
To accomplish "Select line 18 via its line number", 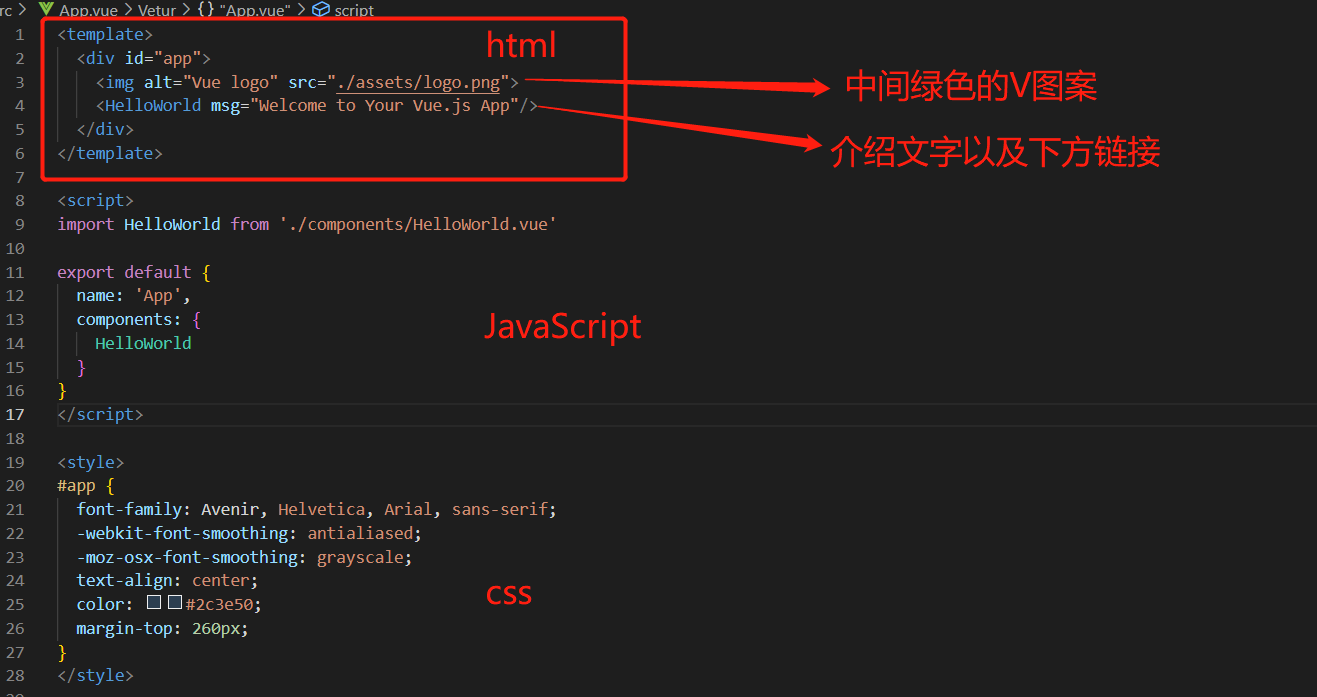I will click(15, 438).
